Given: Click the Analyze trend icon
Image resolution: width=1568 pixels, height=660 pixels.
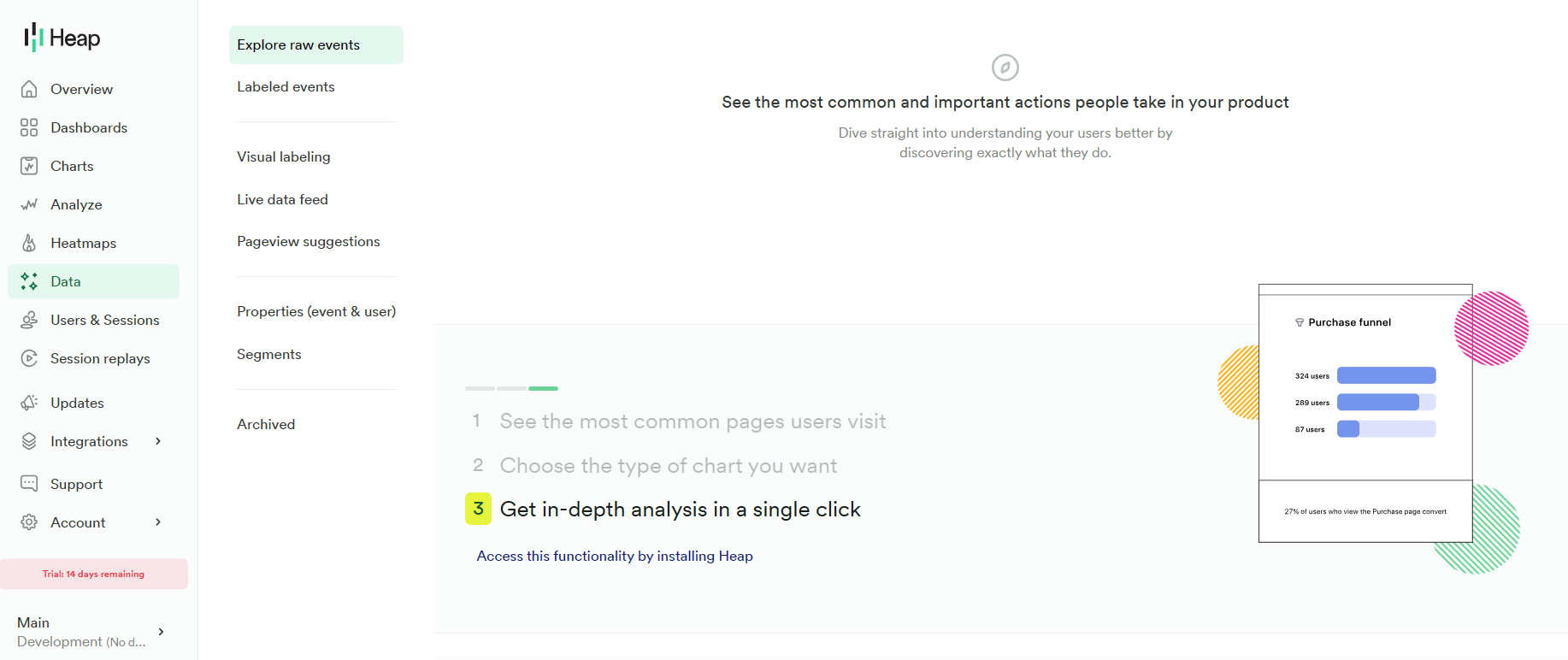Looking at the screenshot, I should (29, 203).
